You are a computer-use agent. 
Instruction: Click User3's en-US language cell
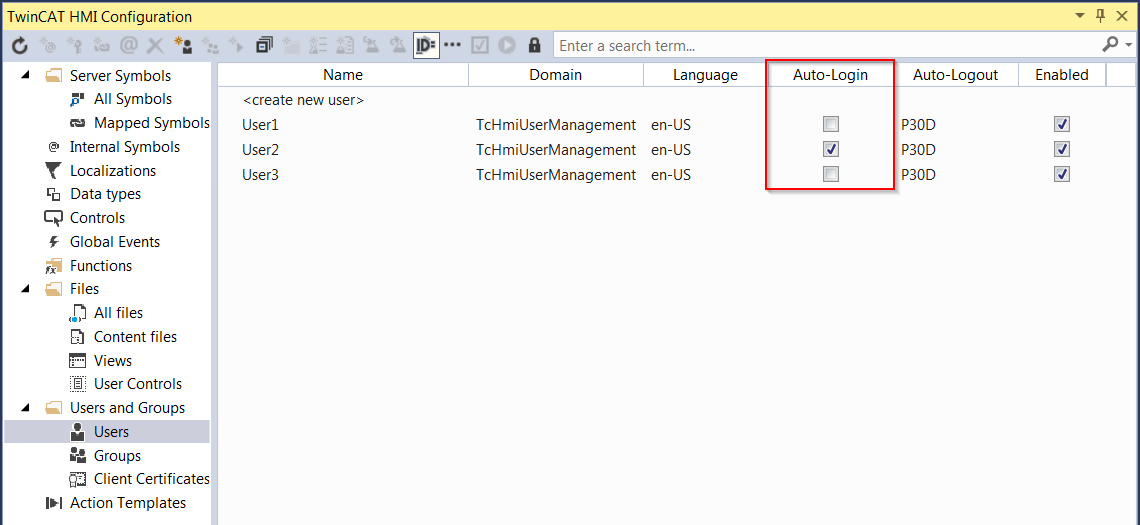670,175
